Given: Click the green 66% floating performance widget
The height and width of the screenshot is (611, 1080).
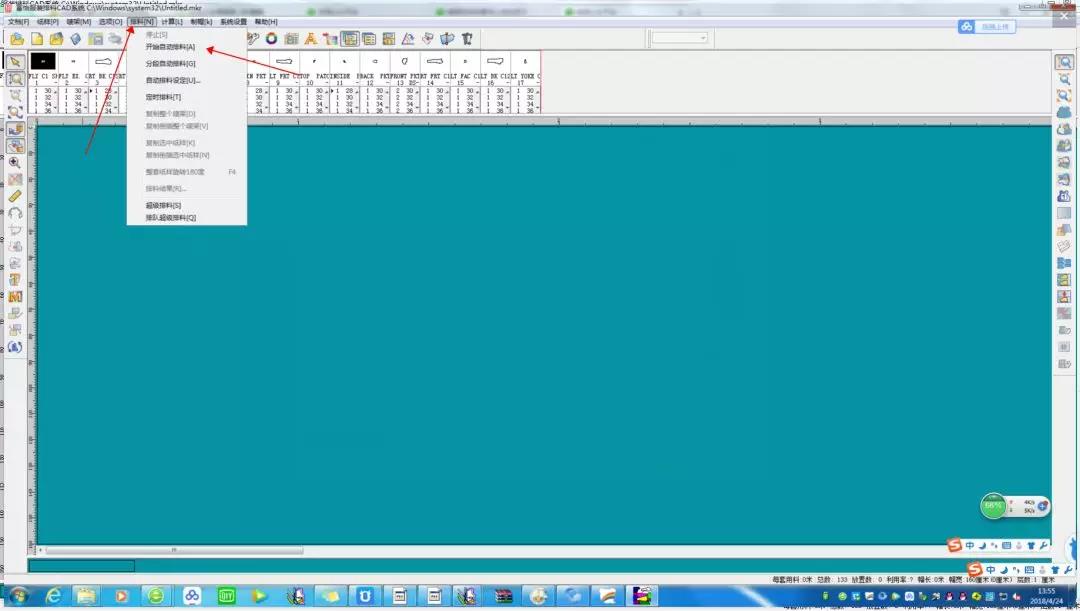Looking at the screenshot, I should (994, 506).
